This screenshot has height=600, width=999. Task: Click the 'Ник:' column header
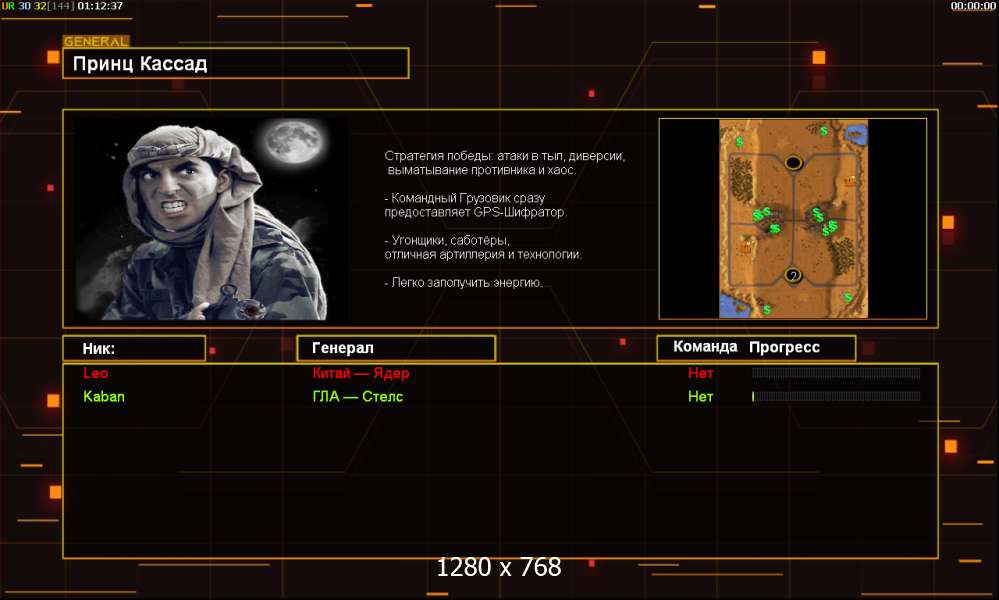[x=134, y=348]
